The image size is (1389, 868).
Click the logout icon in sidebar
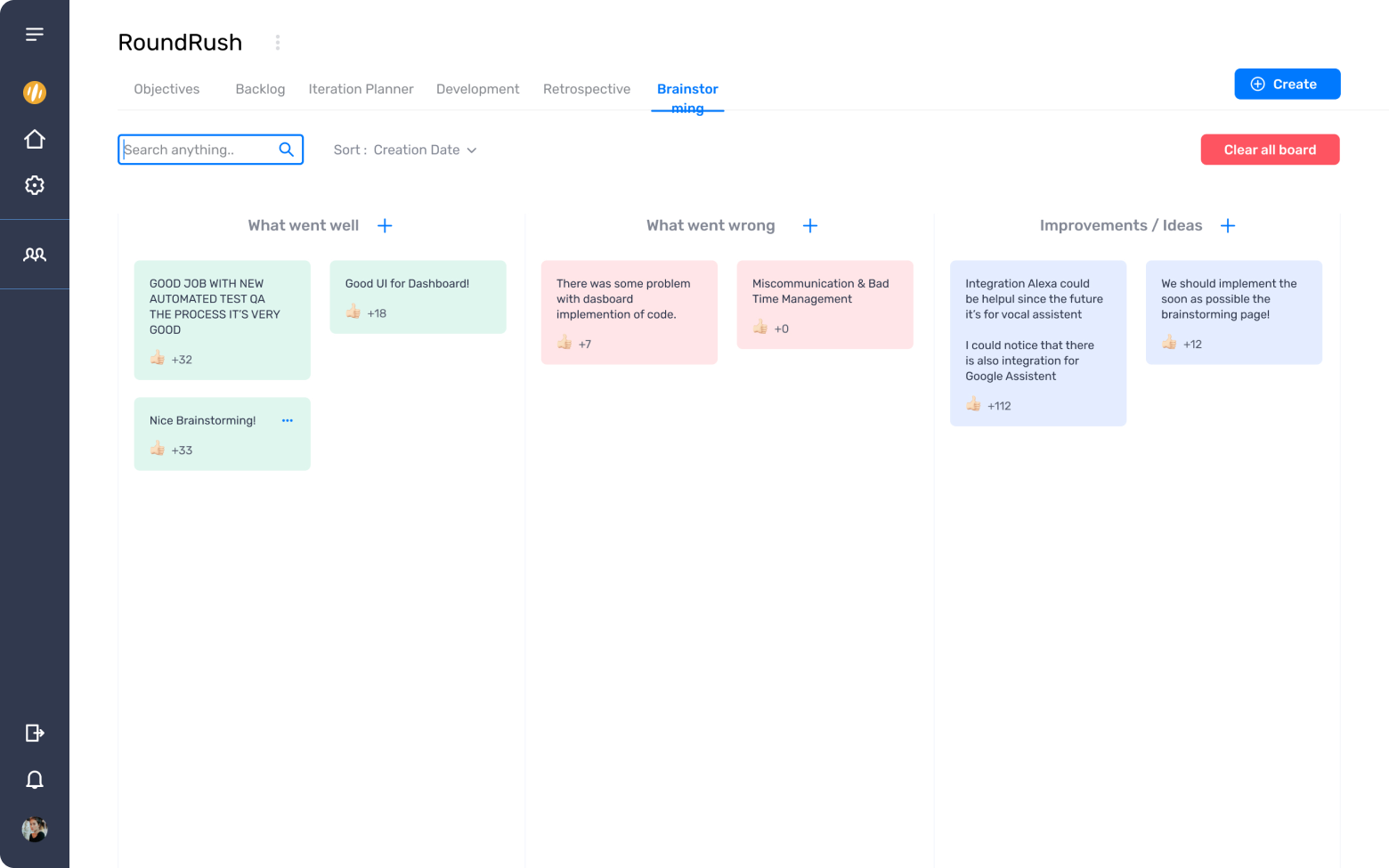[35, 733]
